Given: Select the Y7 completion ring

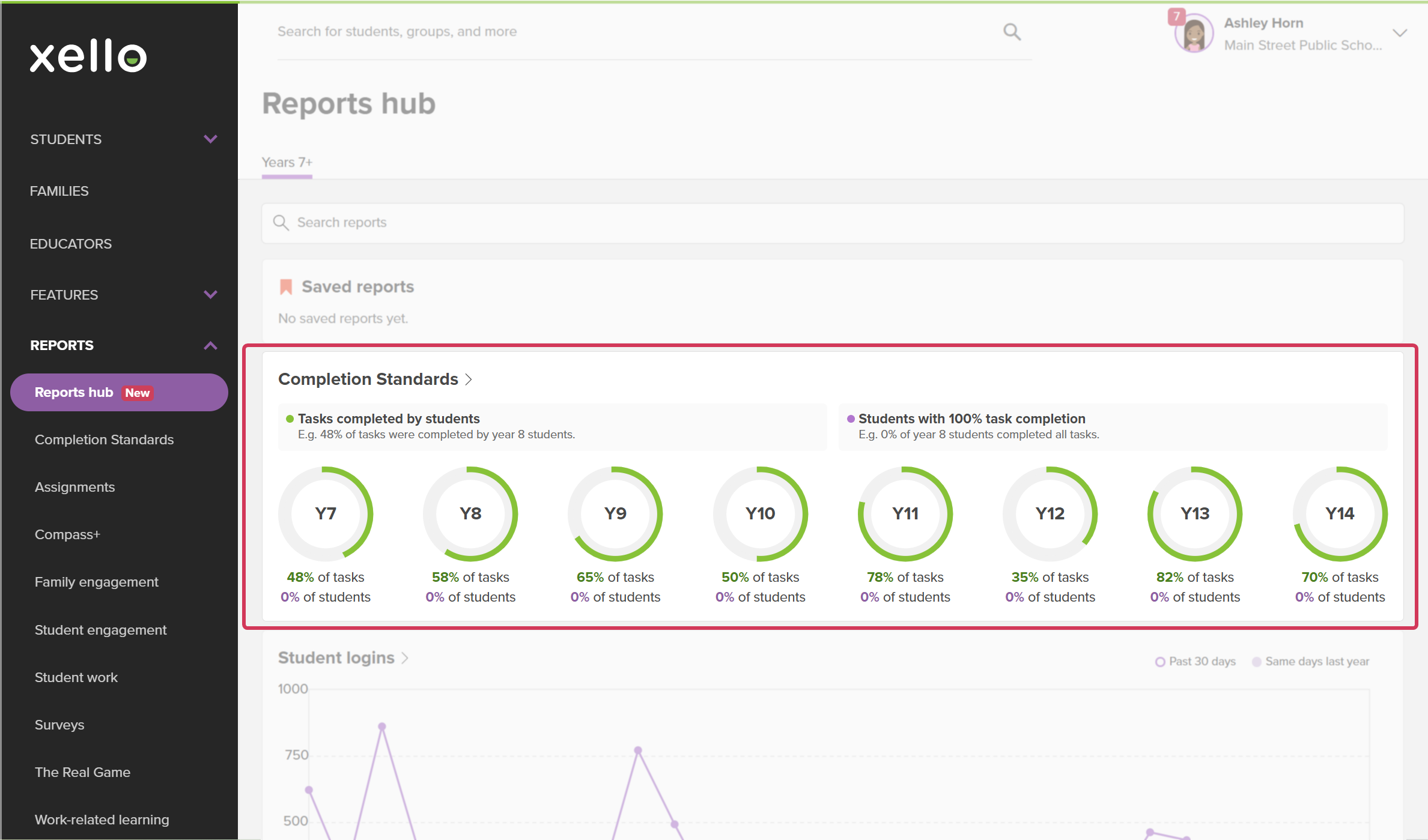Looking at the screenshot, I should pyautogui.click(x=326, y=514).
